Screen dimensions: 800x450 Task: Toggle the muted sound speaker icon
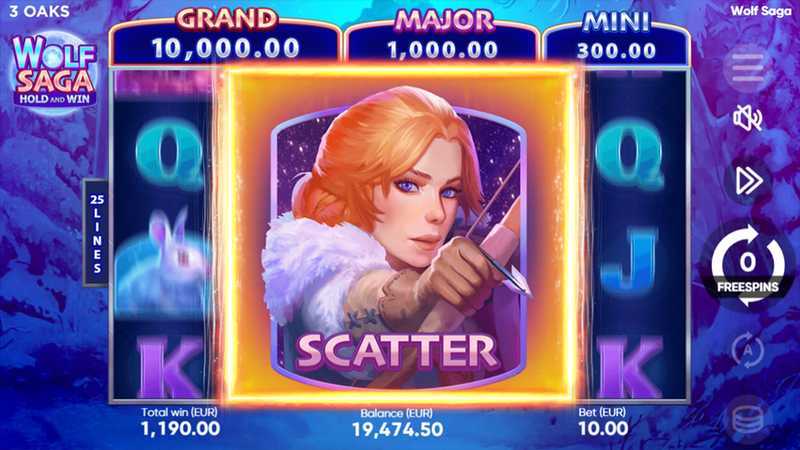pos(747,118)
